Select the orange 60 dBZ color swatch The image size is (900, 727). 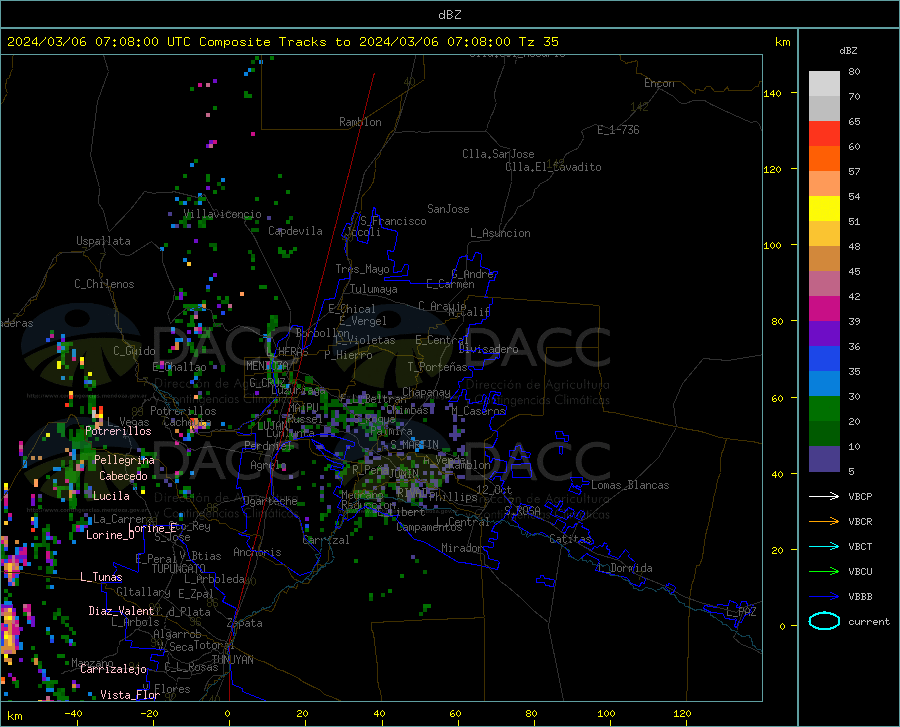click(824, 158)
